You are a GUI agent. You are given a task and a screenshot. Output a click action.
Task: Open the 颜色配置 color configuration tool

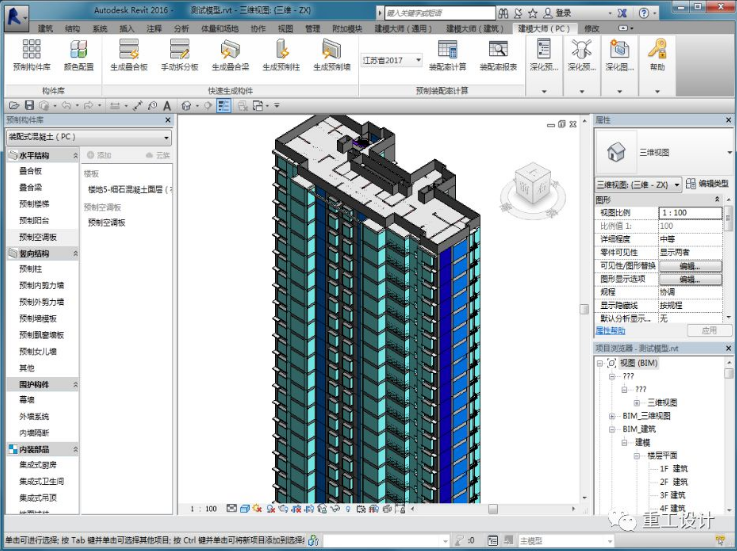pyautogui.click(x=78, y=55)
